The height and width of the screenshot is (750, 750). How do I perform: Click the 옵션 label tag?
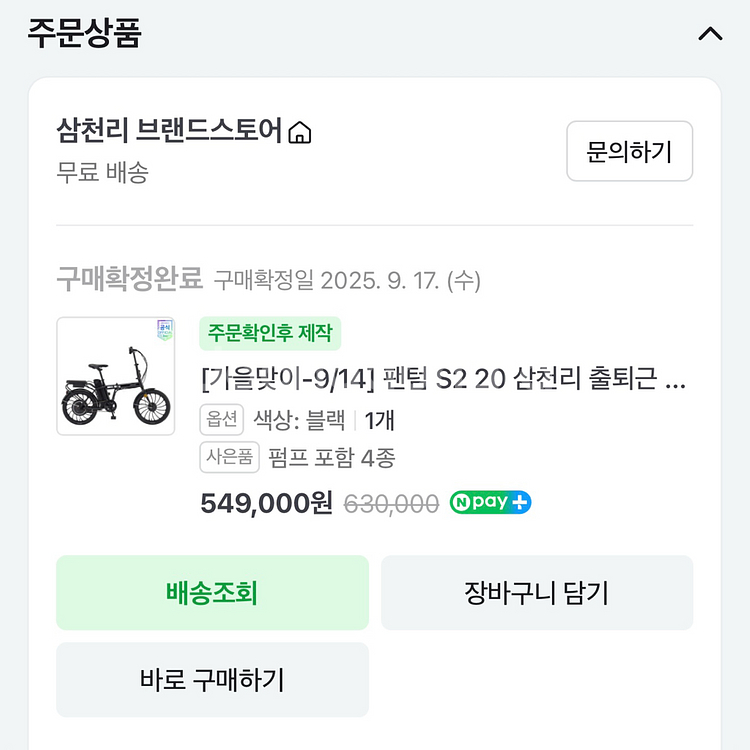tap(222, 420)
